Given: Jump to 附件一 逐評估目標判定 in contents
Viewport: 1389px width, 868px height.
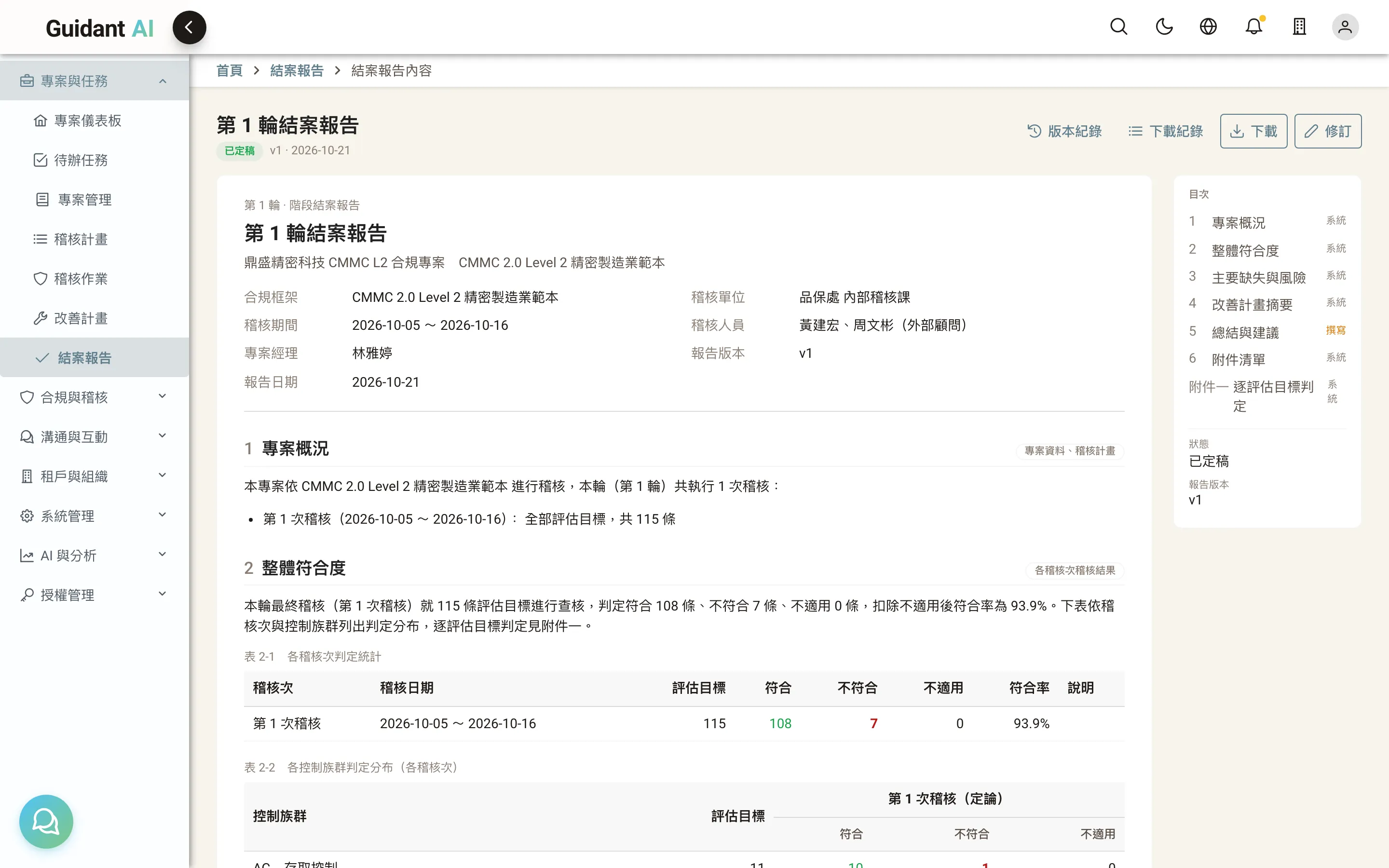Looking at the screenshot, I should [1267, 396].
